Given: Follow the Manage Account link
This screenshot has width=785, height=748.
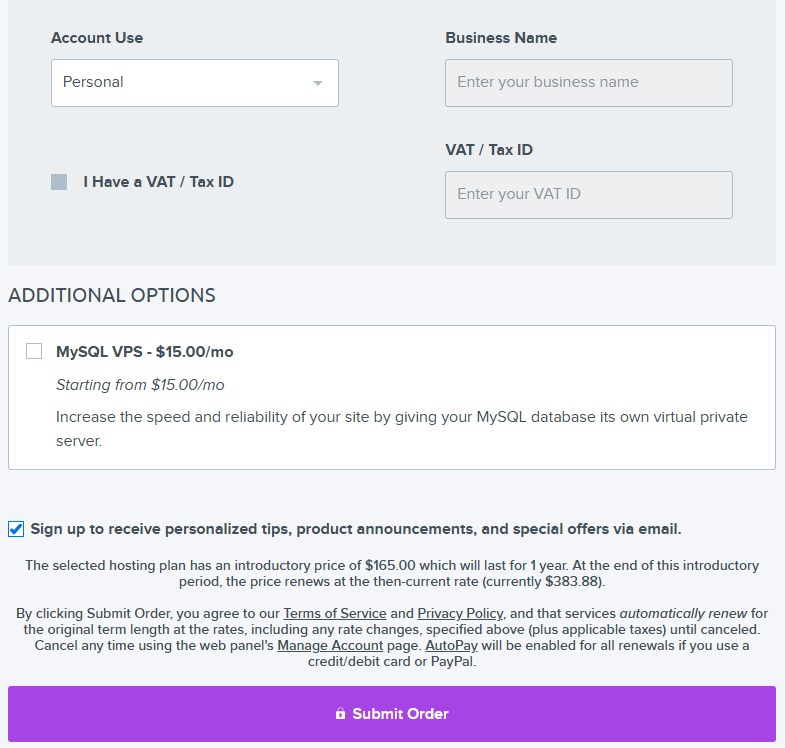Looking at the screenshot, I should [330, 645].
